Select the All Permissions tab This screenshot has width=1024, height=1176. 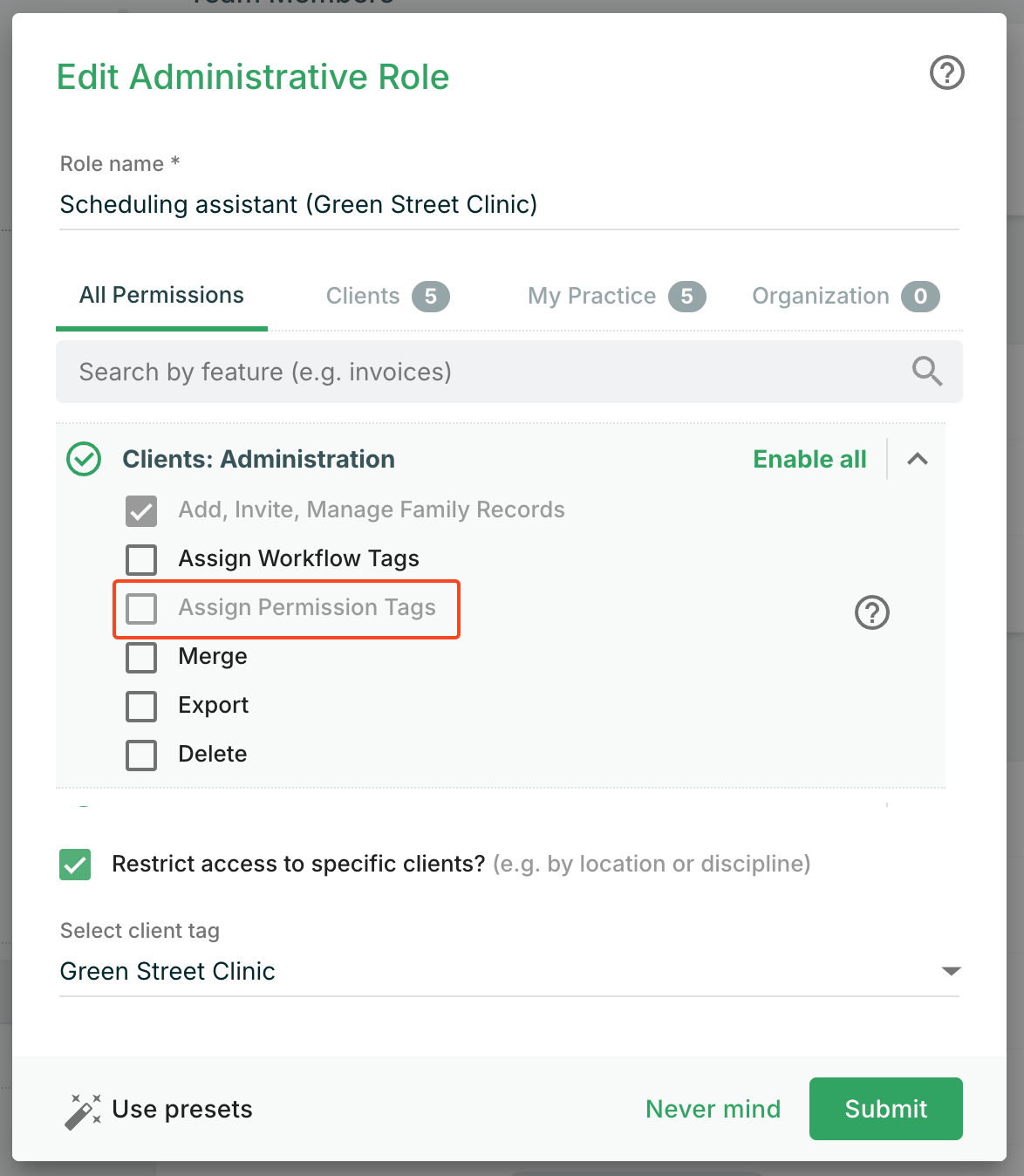point(161,296)
